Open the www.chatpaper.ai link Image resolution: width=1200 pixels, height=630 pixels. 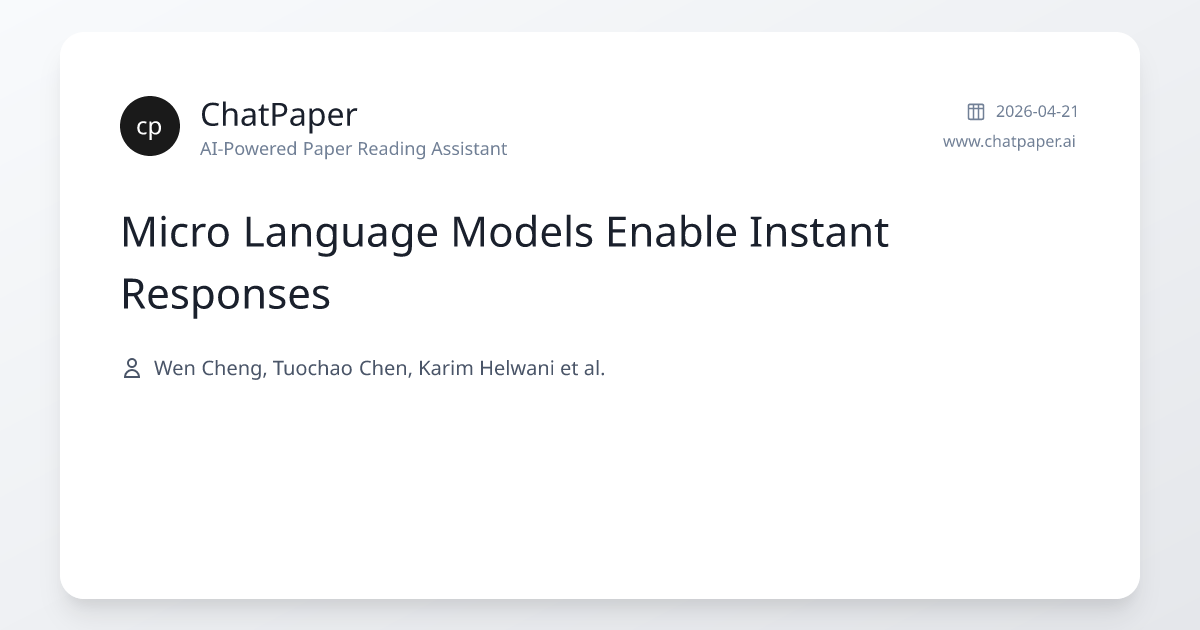[1009, 141]
